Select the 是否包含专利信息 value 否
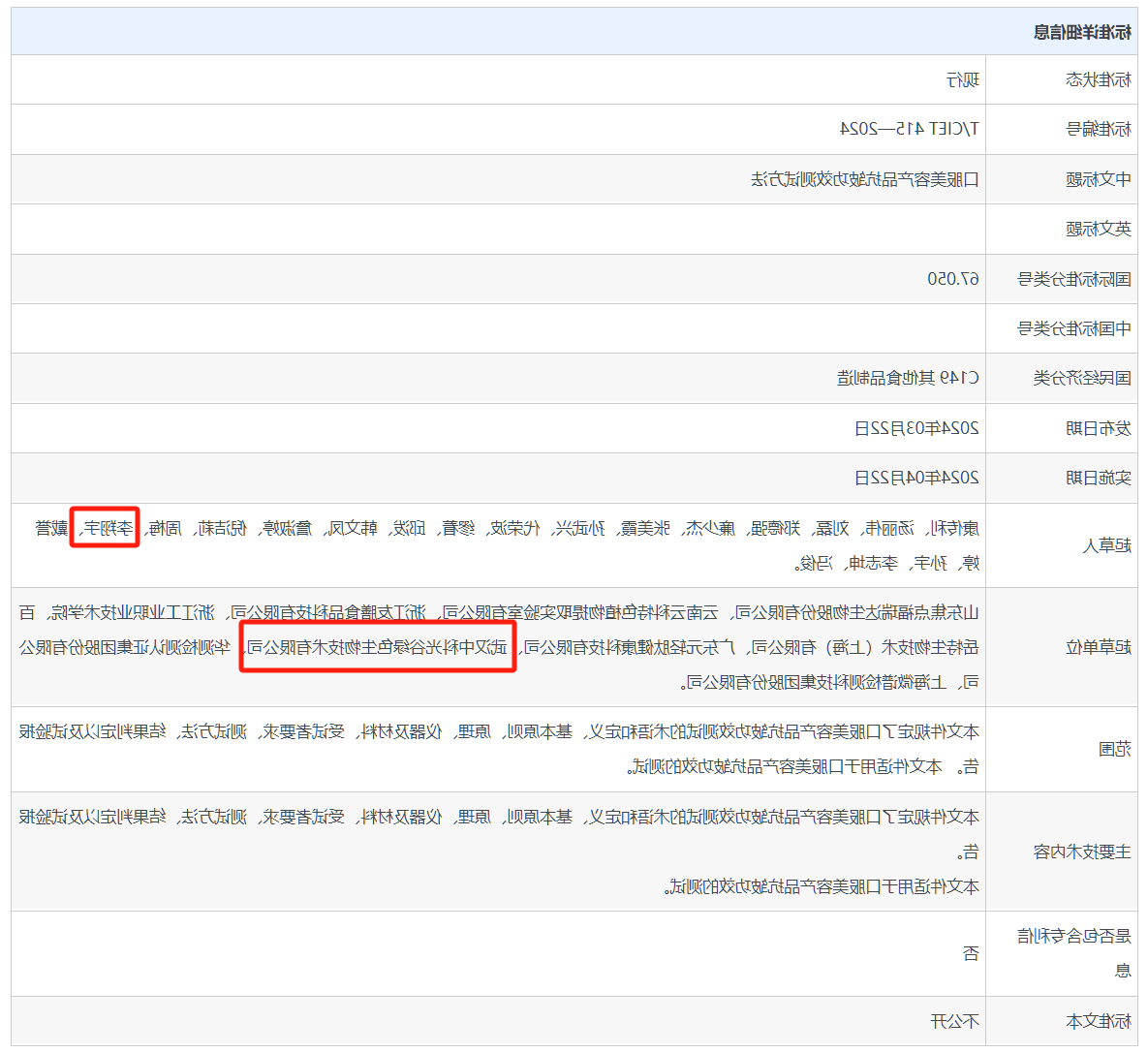Screen dimensions: 1148x1053 pos(971,953)
